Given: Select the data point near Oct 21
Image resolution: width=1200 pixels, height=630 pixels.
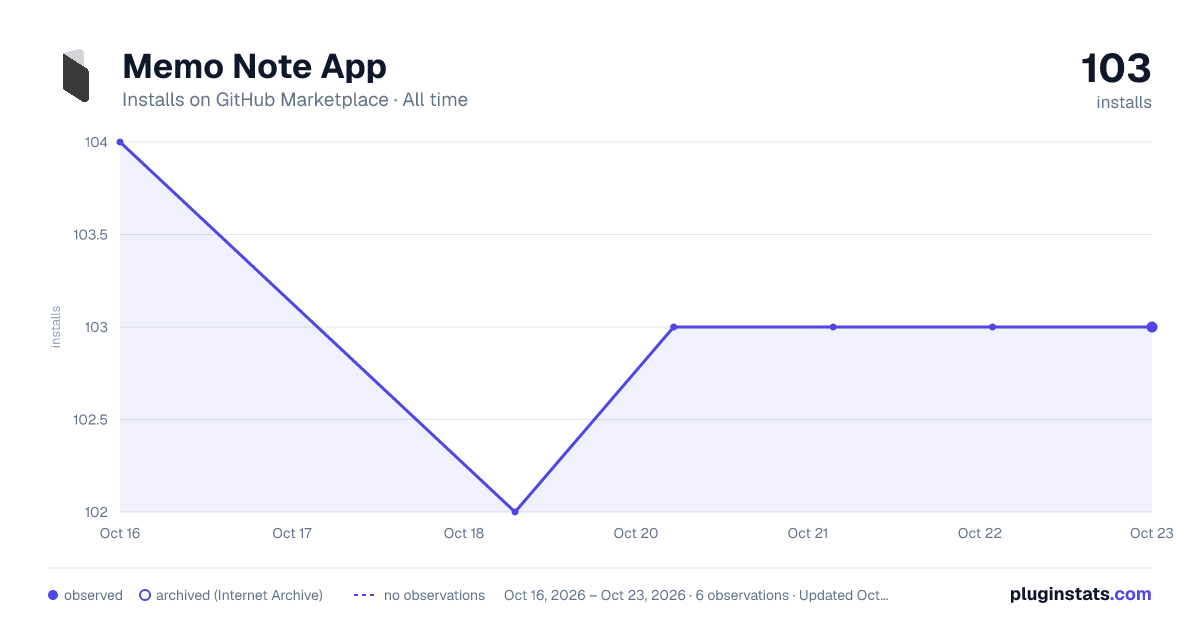Looking at the screenshot, I should point(833,327).
